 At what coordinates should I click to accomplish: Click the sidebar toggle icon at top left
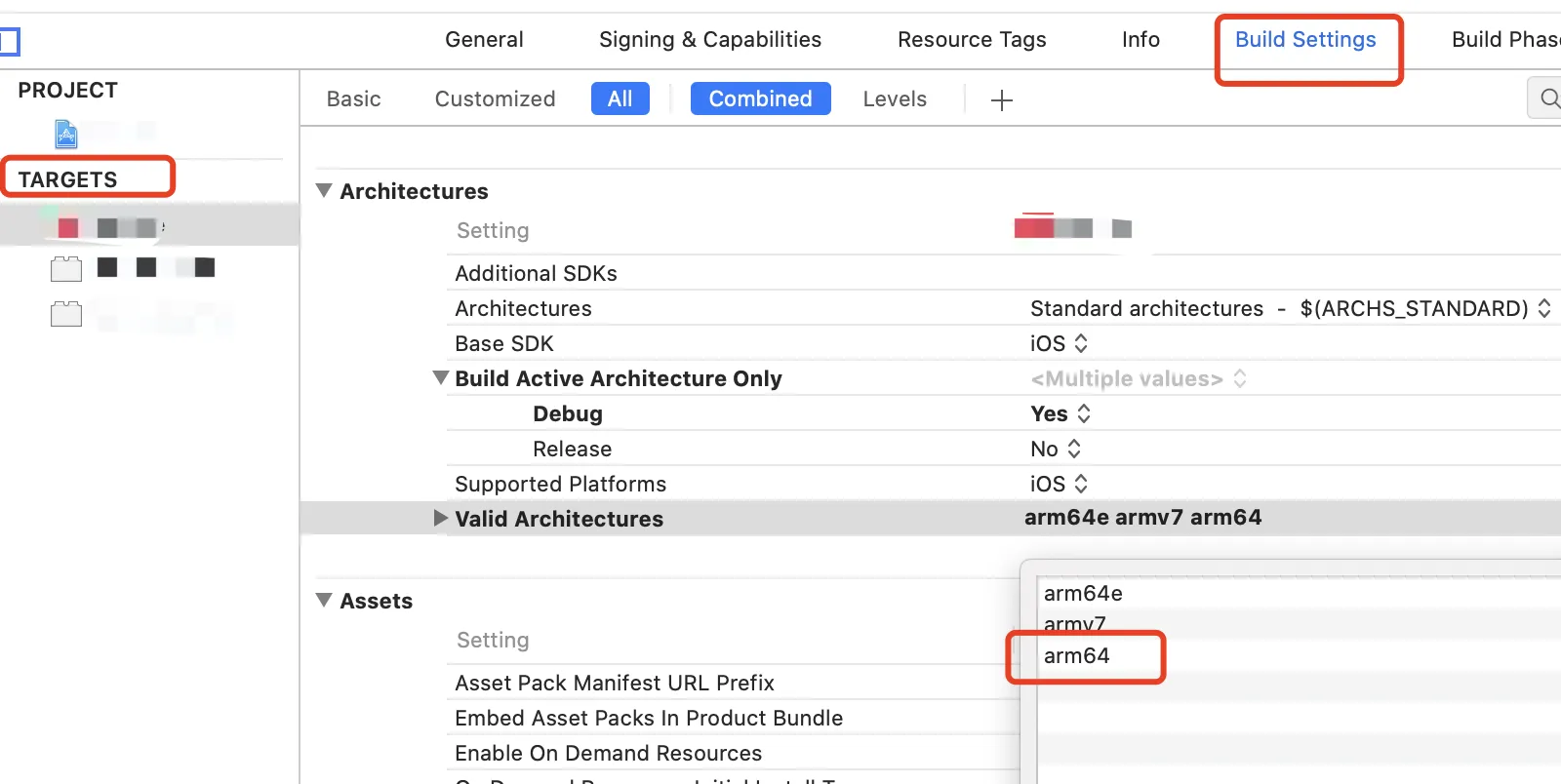tap(9, 41)
